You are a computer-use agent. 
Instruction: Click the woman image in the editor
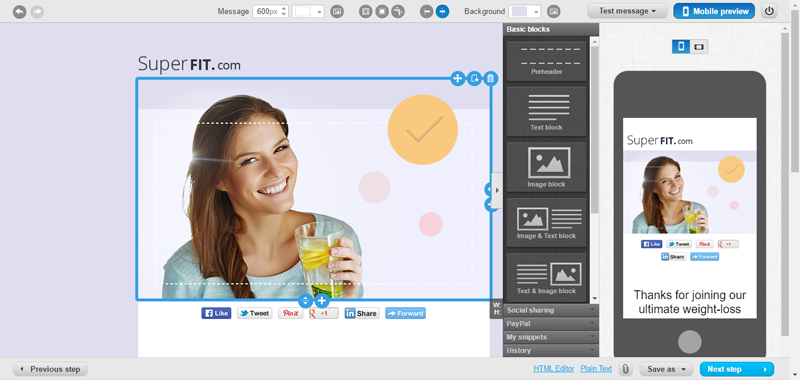[263, 196]
